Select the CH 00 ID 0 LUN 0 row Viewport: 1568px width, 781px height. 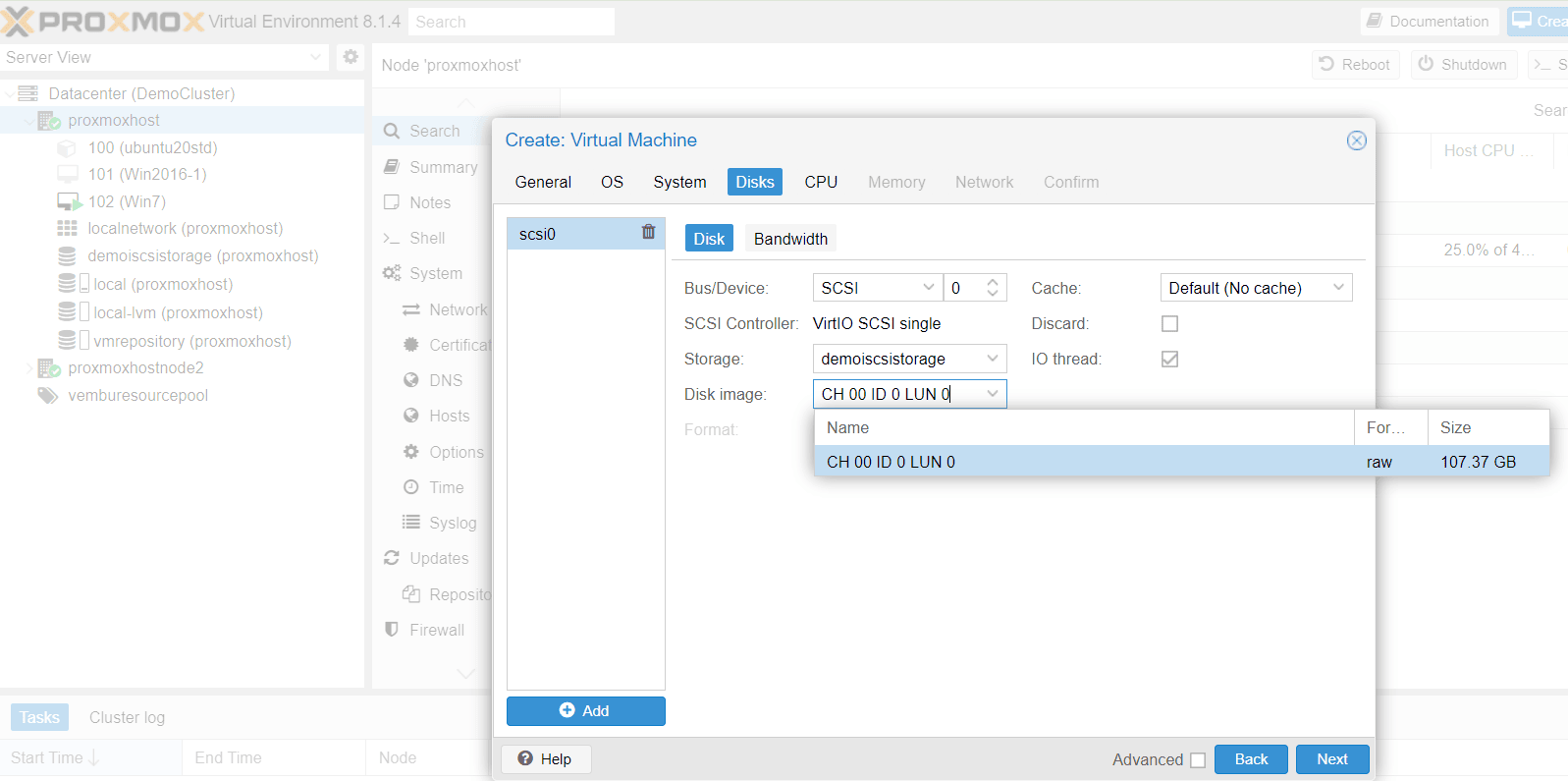[x=1181, y=462]
